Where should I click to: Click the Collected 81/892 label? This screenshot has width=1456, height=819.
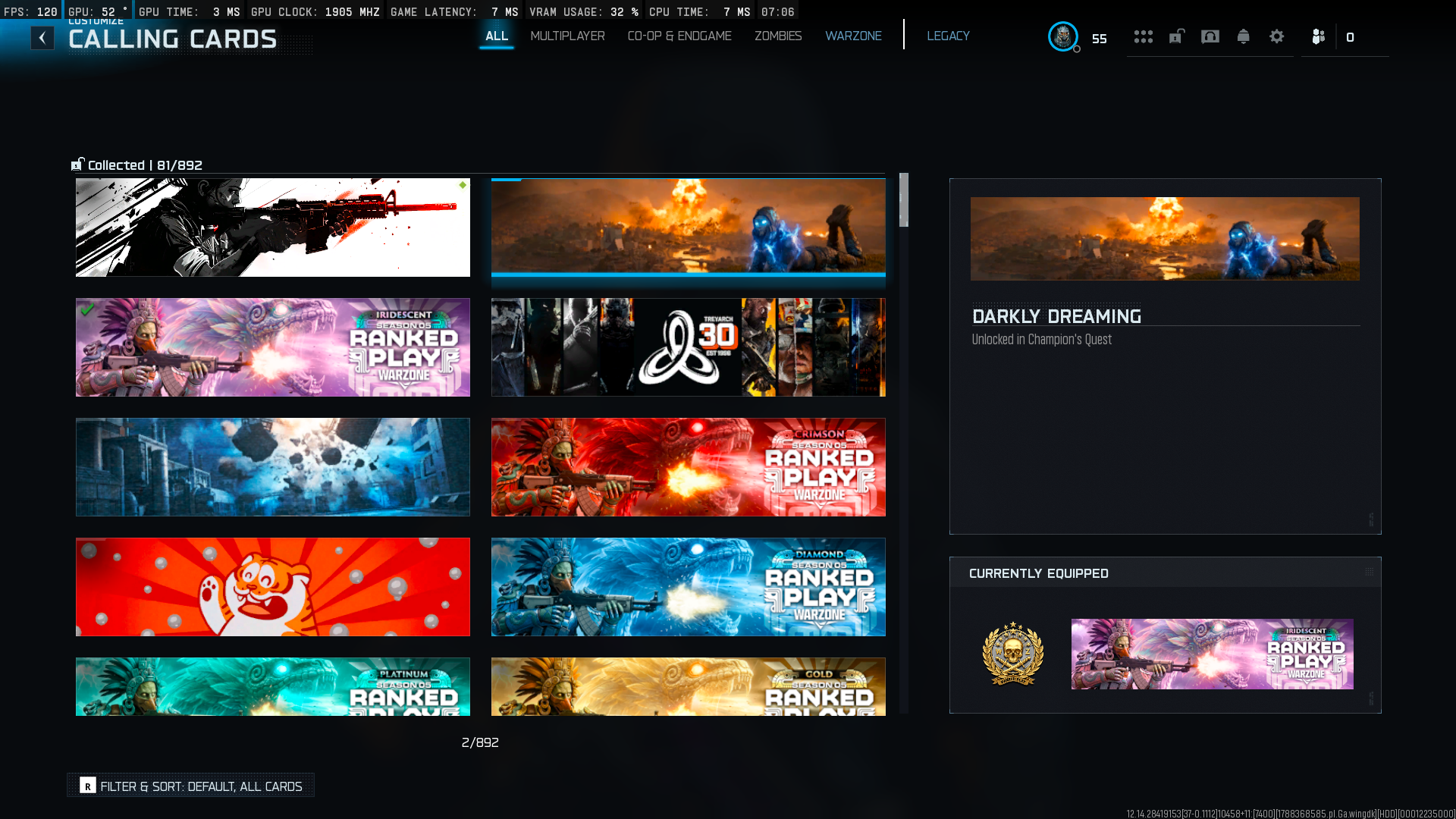pos(145,165)
